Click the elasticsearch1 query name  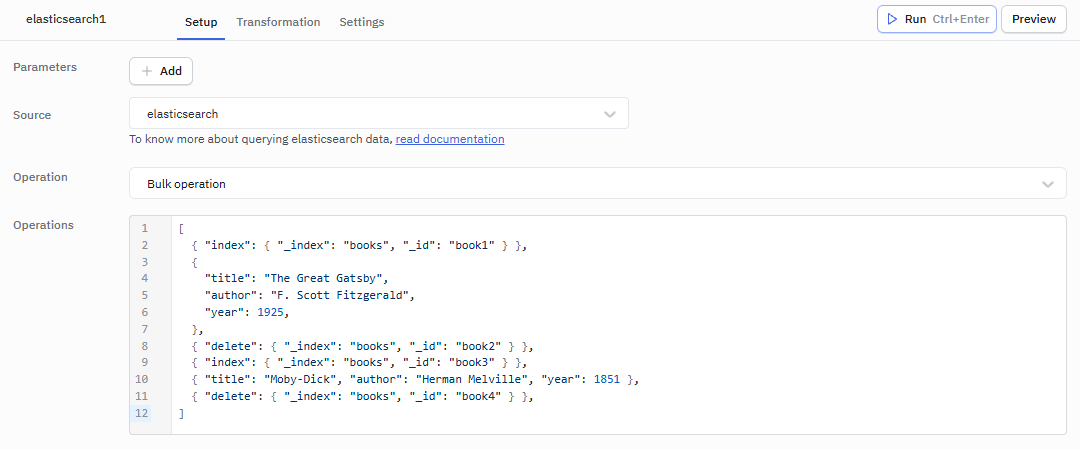[x=66, y=20]
